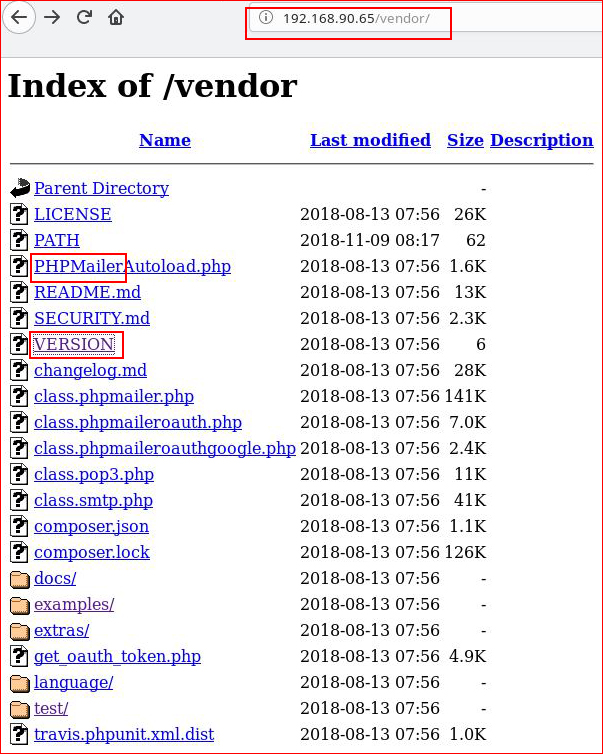Click the file icon beside class.smtp.php
This screenshot has height=754, width=603.
pos(19,500)
